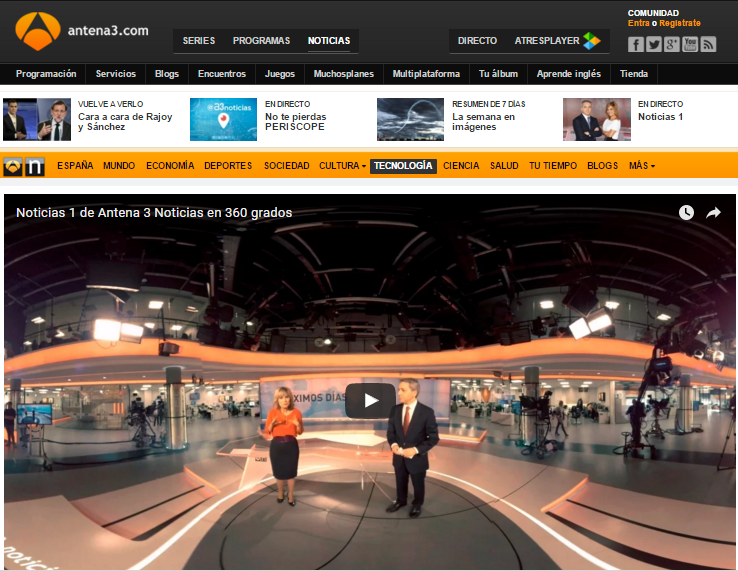The width and height of the screenshot is (738, 571).
Task: Open the a3noticias Periscope thumbnail
Action: (x=224, y=119)
